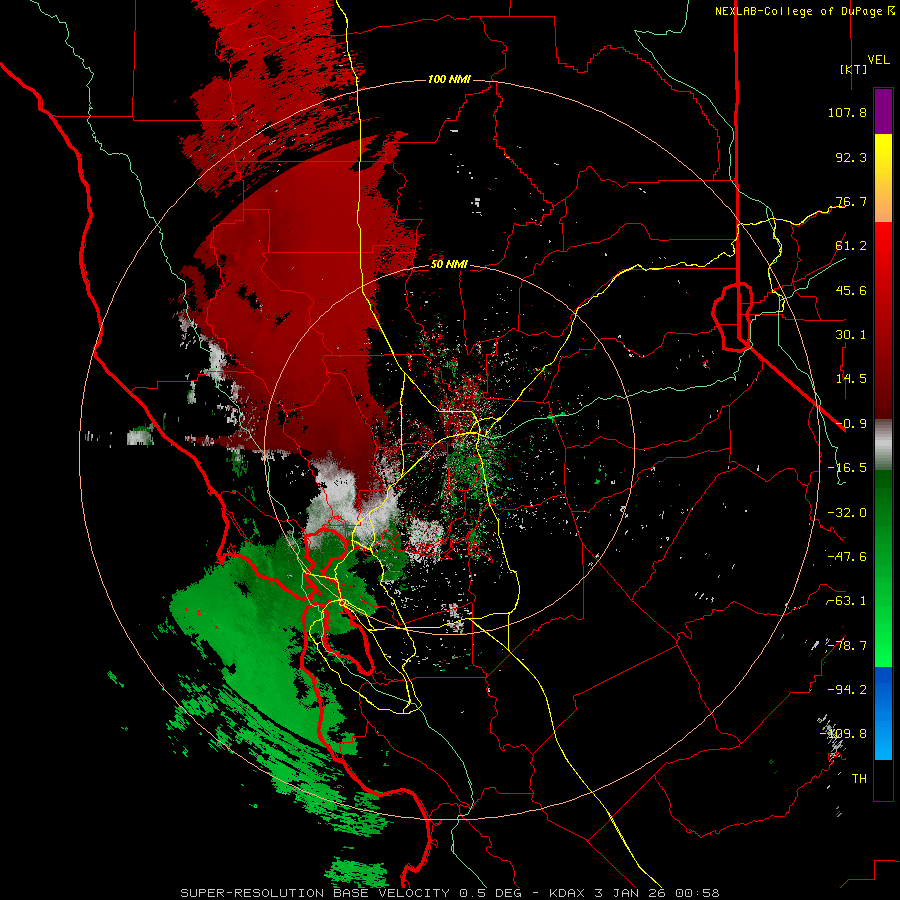Pick the purple segment of the velocity color bar
Viewport: 900px width, 900px height.
click(x=883, y=111)
